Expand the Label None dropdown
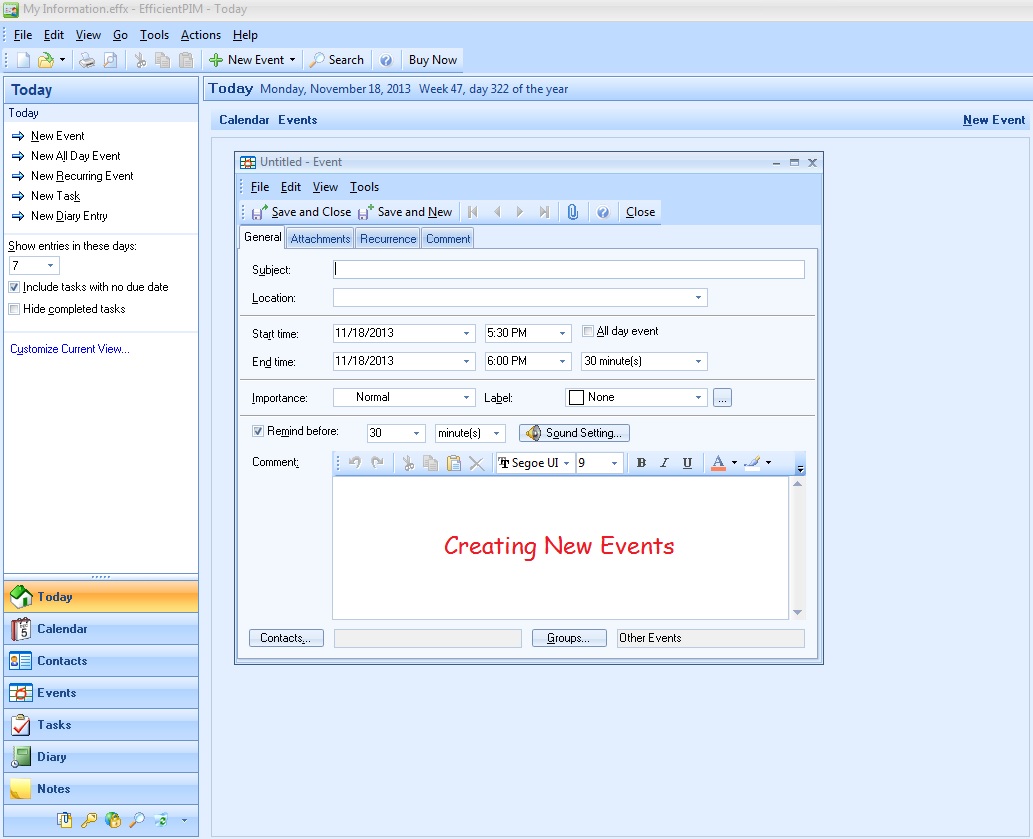 (699, 398)
